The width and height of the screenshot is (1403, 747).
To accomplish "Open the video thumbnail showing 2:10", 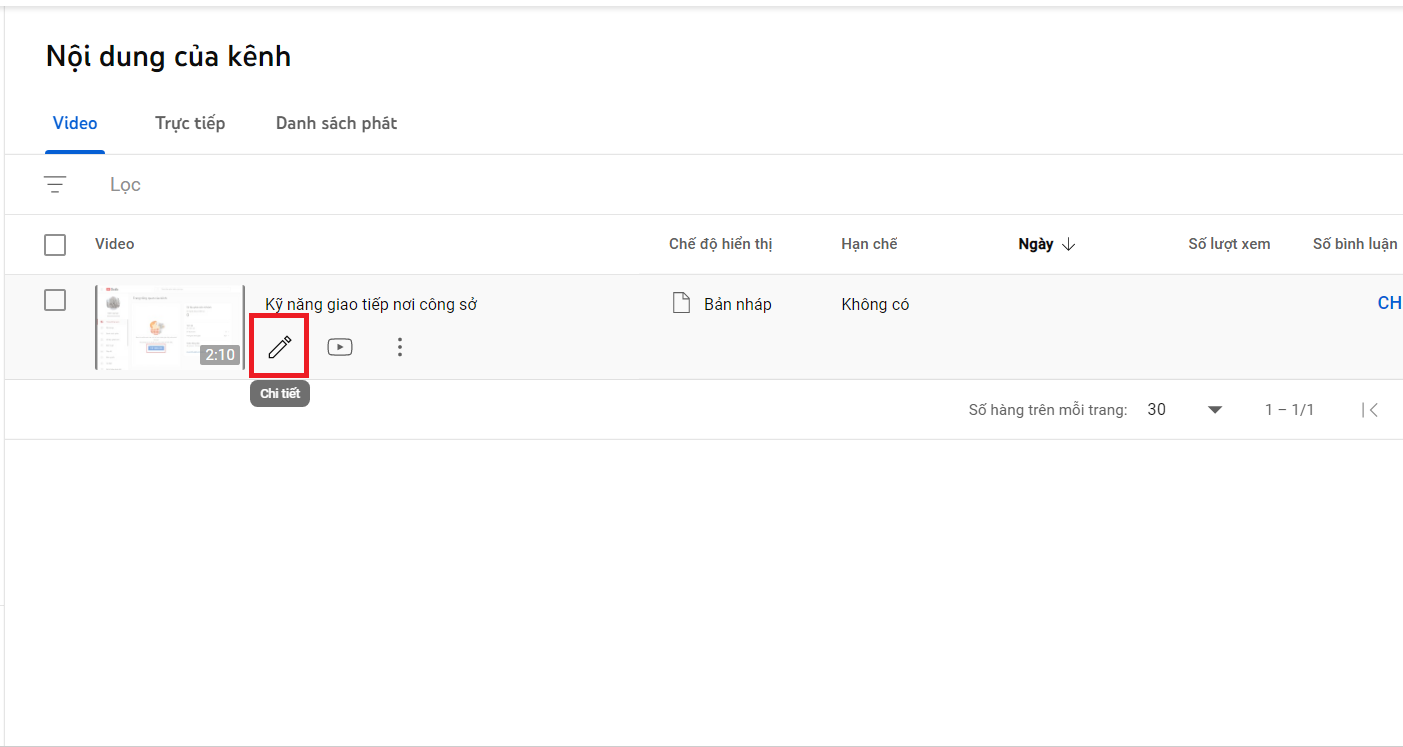I will pyautogui.click(x=169, y=327).
